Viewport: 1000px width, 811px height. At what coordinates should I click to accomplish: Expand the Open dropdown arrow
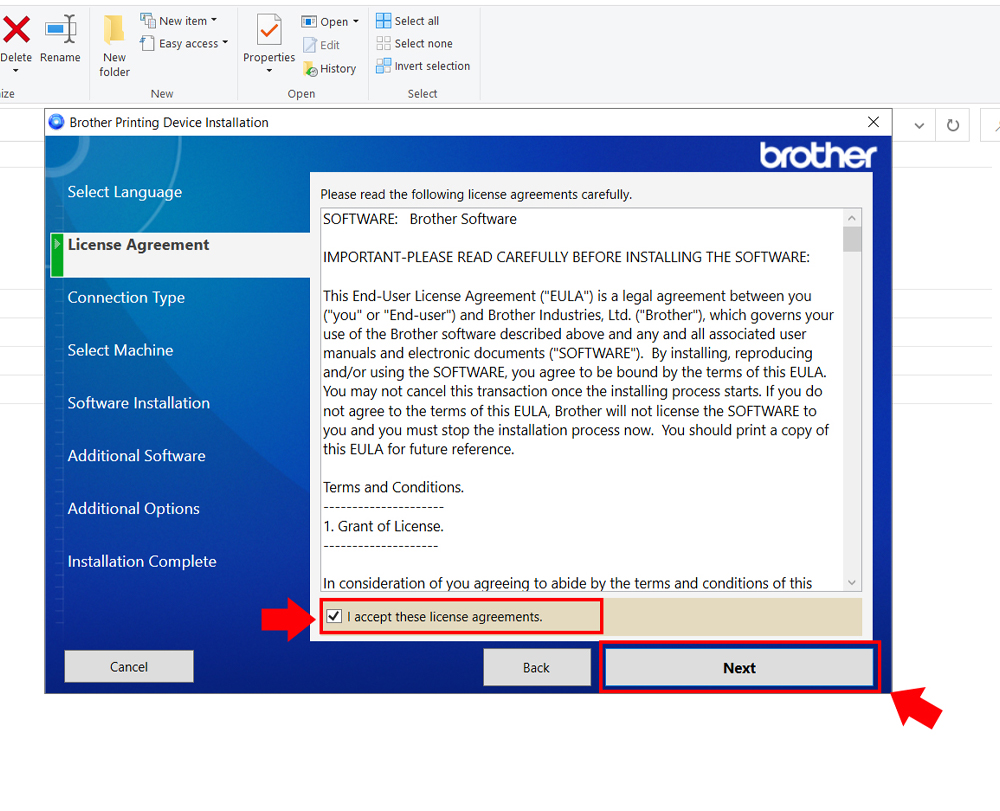(355, 22)
